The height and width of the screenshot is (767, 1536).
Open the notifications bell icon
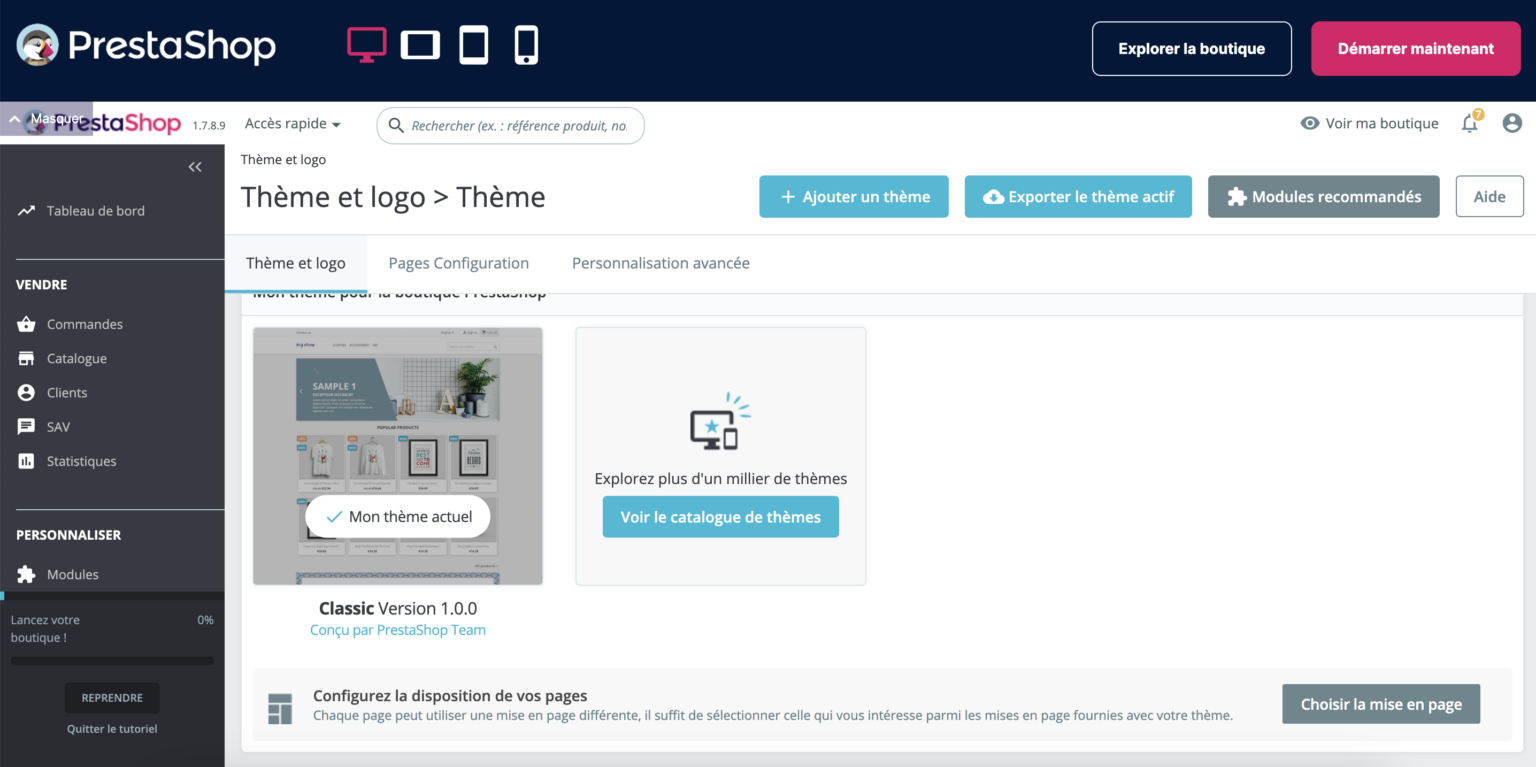tap(1469, 123)
